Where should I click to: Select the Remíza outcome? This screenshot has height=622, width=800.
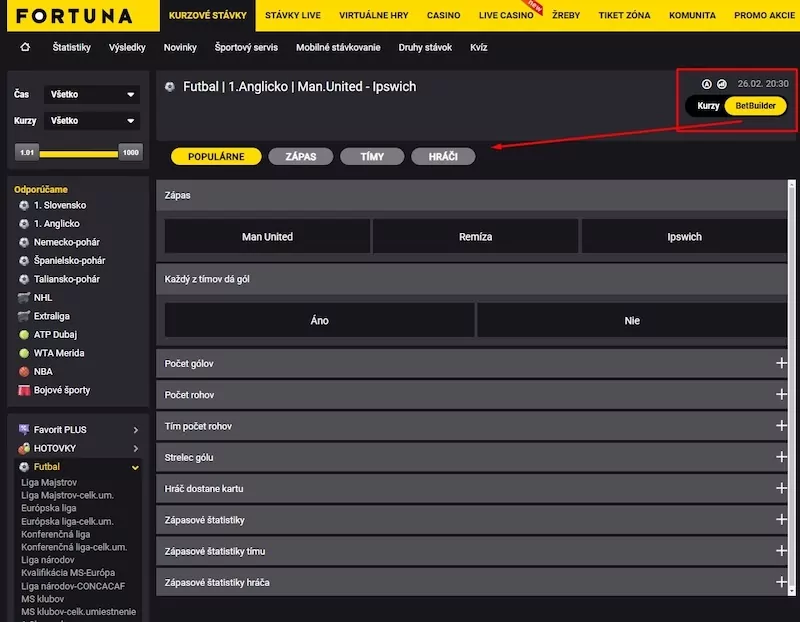[x=476, y=236]
